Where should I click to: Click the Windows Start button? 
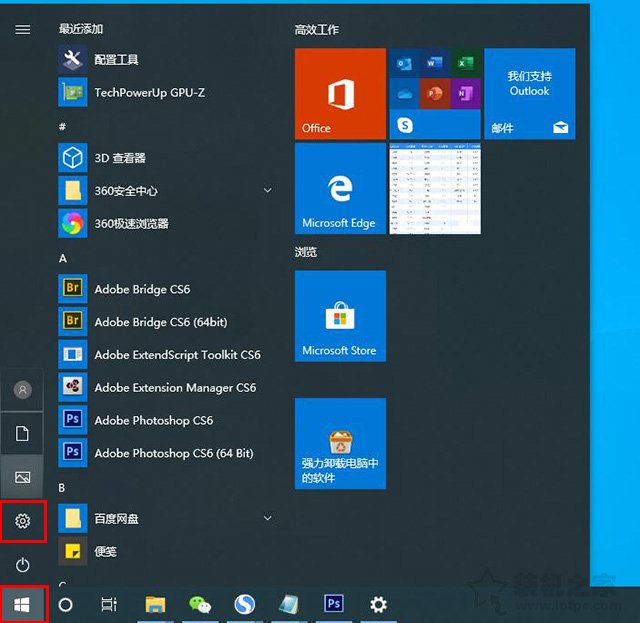(22, 605)
